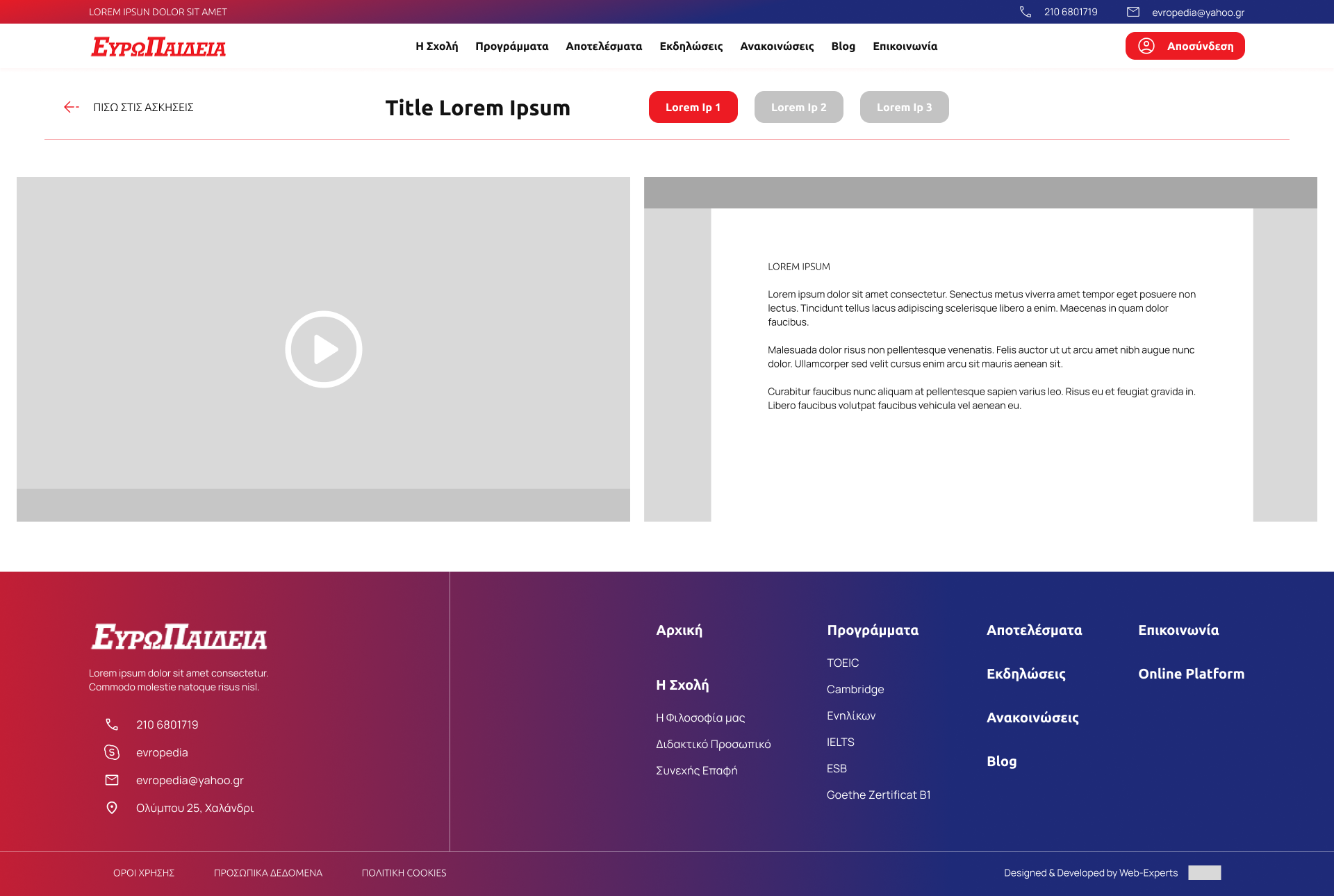Viewport: 1334px width, 896px height.
Task: Click the user profile icon in Αποσύνδεση button
Action: click(1146, 46)
